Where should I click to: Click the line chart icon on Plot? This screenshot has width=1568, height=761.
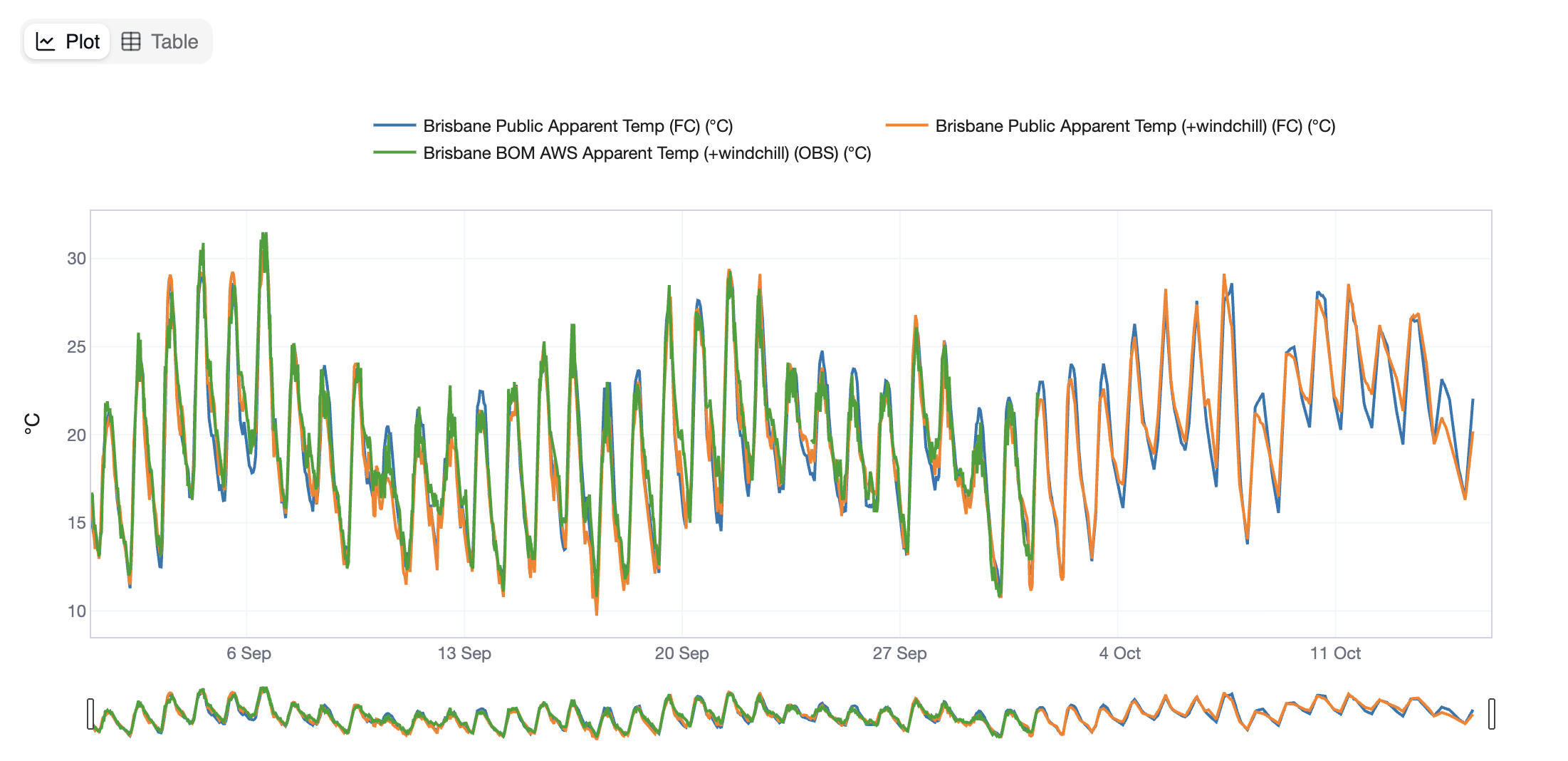pos(46,42)
